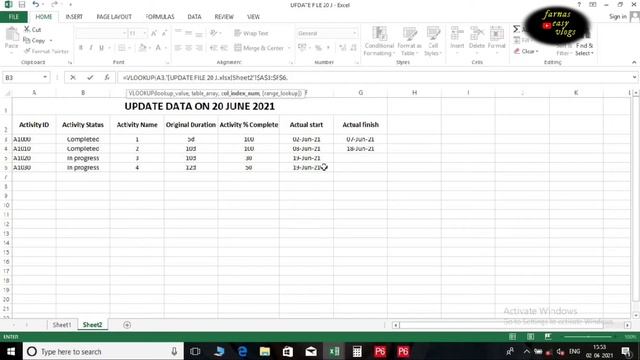Open Merge & Center dropdown arrow
The height and width of the screenshot is (360, 640).
[x=289, y=48]
